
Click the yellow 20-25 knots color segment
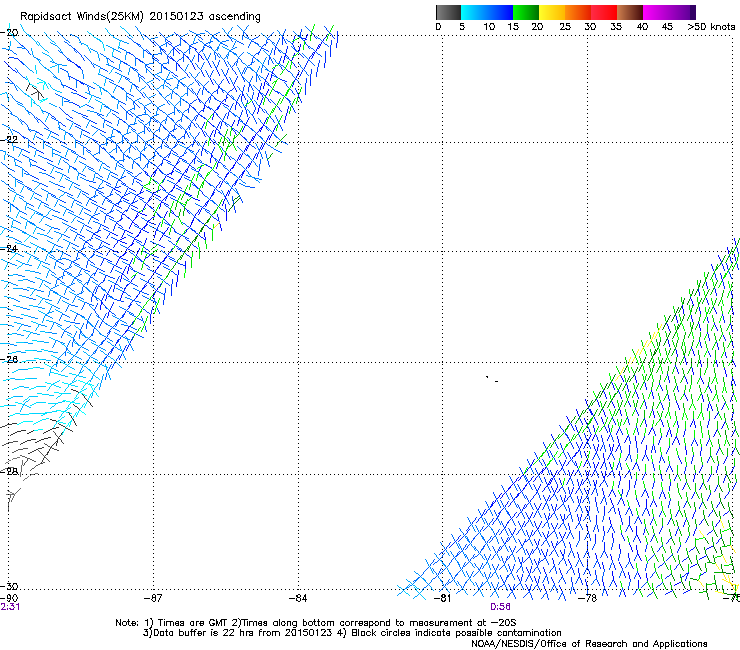coord(552,12)
